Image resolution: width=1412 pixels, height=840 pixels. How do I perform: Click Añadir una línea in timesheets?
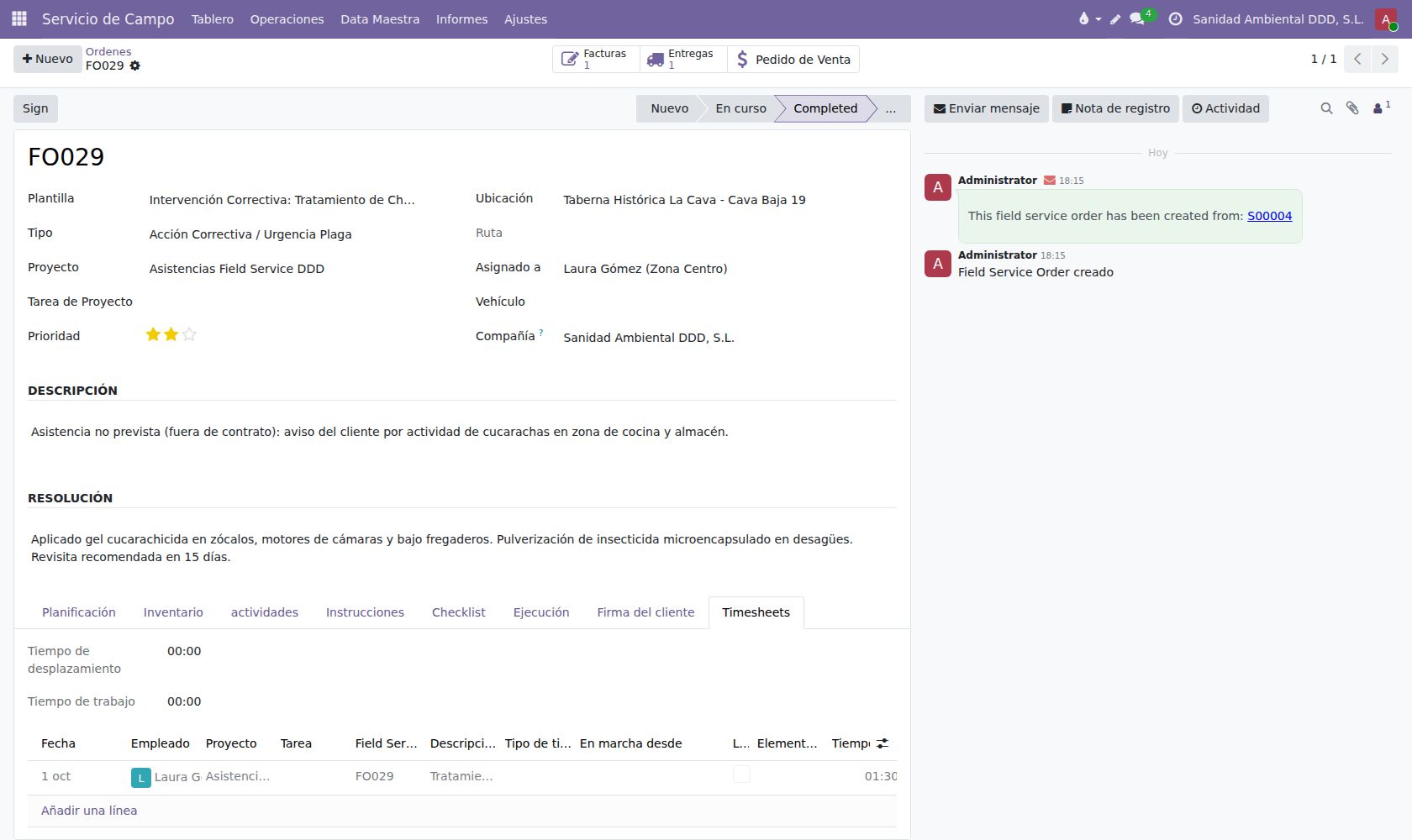(89, 811)
